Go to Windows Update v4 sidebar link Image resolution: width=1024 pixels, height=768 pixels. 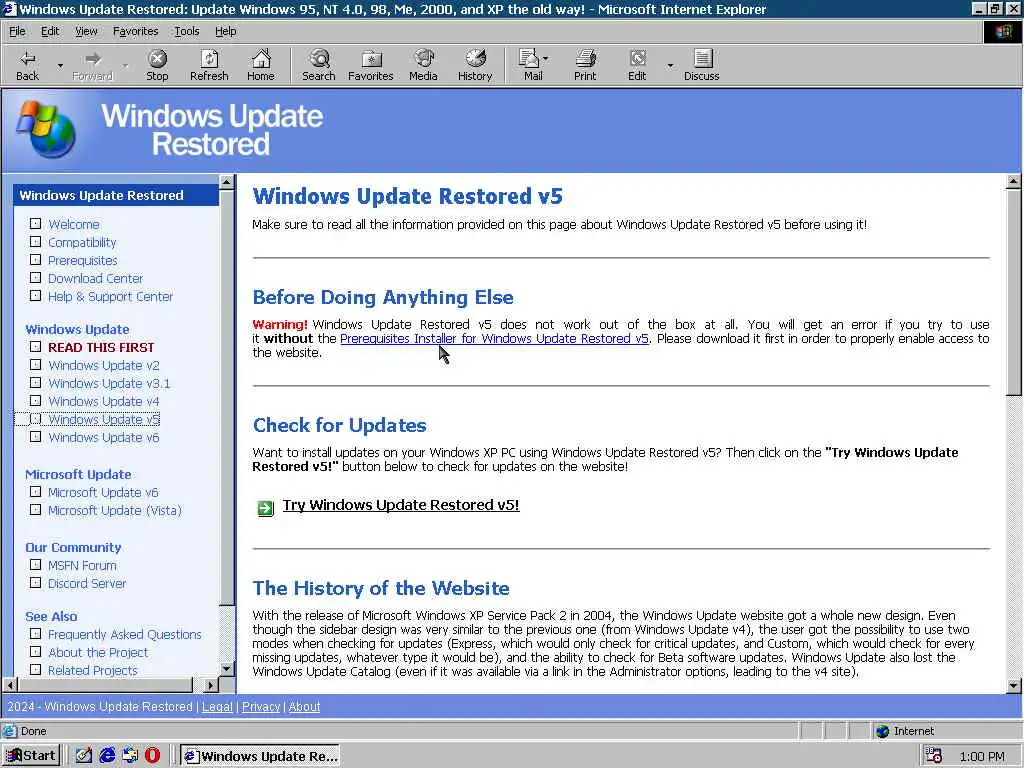[x=103, y=402]
